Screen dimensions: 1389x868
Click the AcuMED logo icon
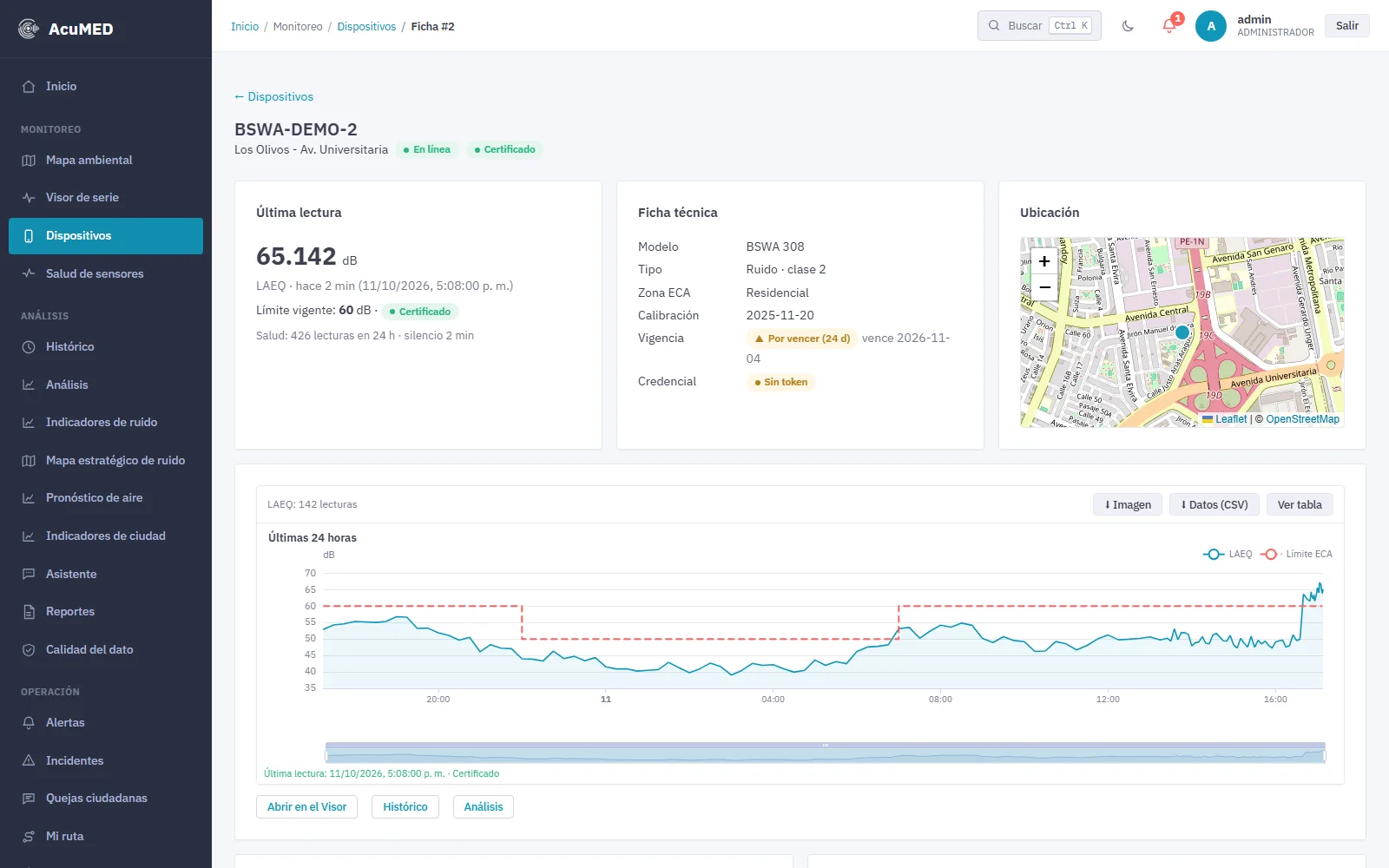click(x=29, y=29)
